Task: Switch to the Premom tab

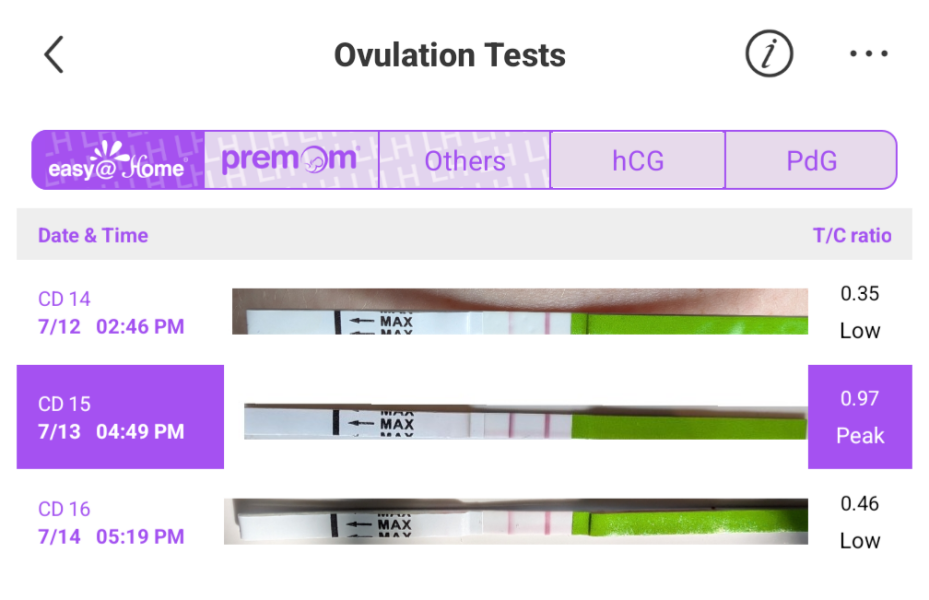Action: click(290, 160)
